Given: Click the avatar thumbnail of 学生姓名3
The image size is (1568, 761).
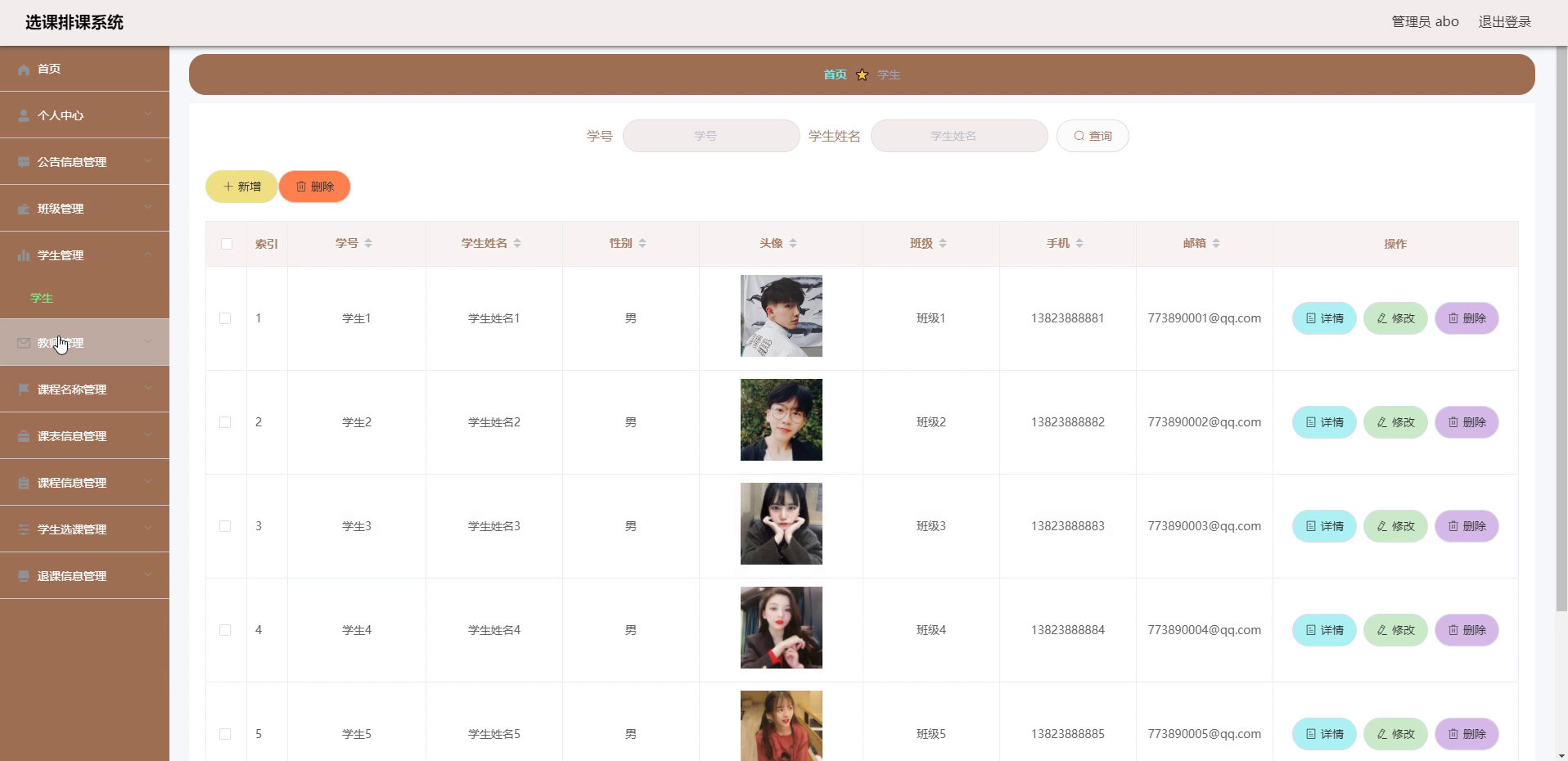Looking at the screenshot, I should pyautogui.click(x=782, y=524).
